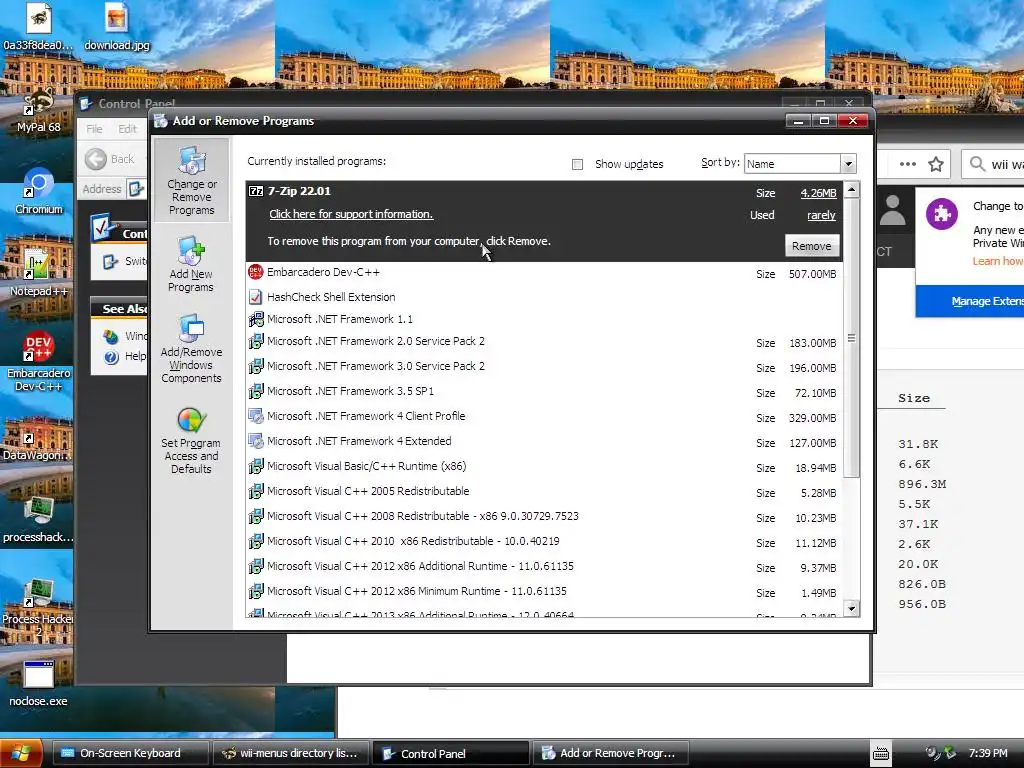This screenshot has height=768, width=1024.
Task: Open Notepad++ desktop icon
Action: (x=39, y=274)
